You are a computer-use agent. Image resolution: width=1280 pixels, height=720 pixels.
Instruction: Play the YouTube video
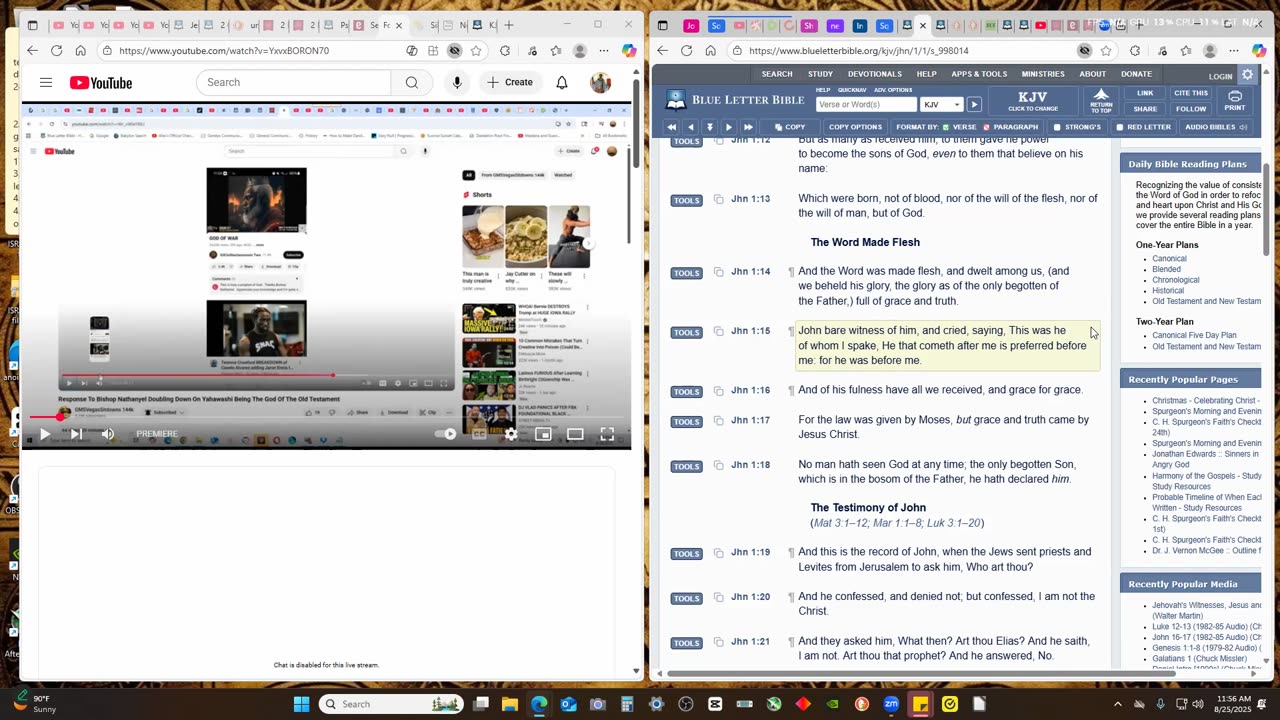(44, 434)
